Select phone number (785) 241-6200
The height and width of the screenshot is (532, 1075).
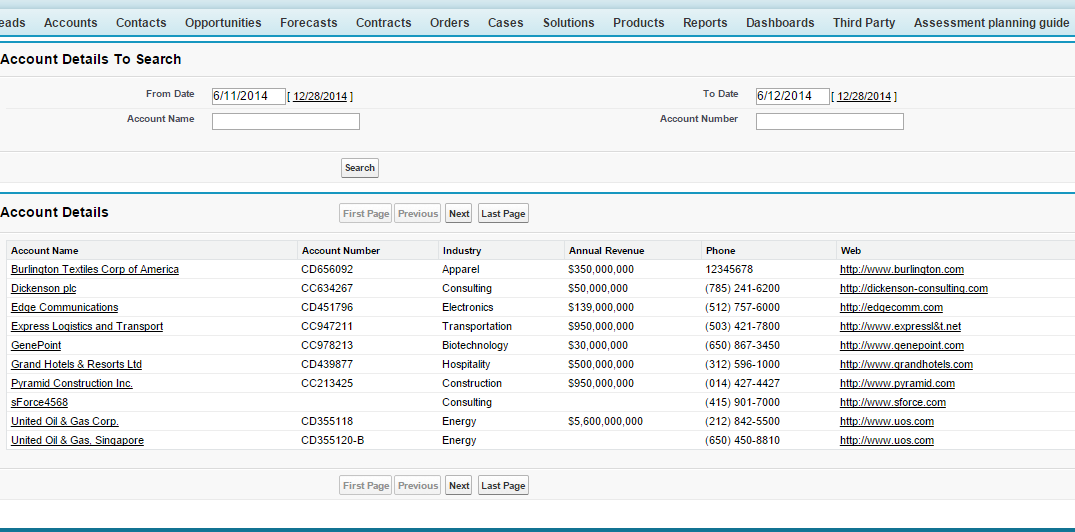pyautogui.click(x=742, y=289)
